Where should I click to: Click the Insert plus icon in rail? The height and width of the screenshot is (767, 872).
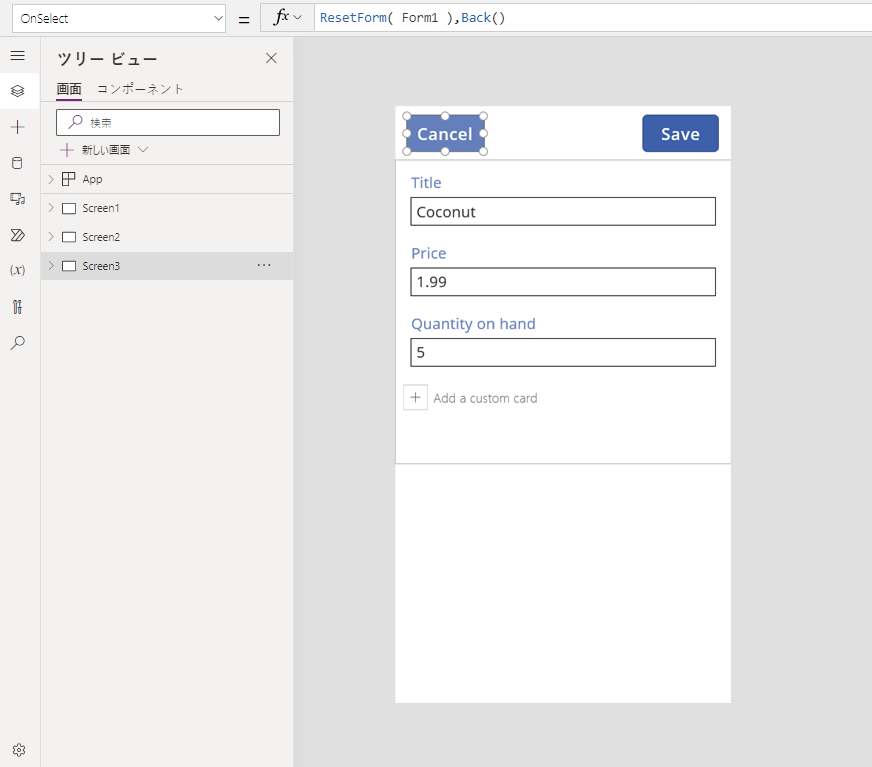18,127
